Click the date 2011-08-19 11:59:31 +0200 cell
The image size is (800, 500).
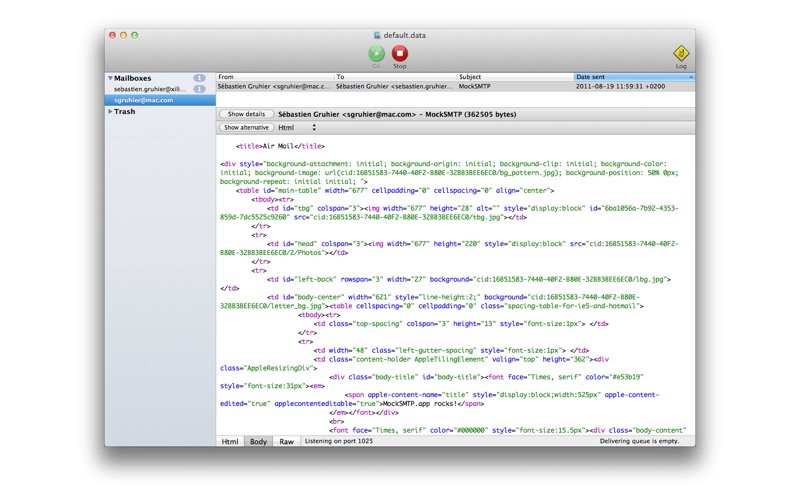click(x=620, y=87)
